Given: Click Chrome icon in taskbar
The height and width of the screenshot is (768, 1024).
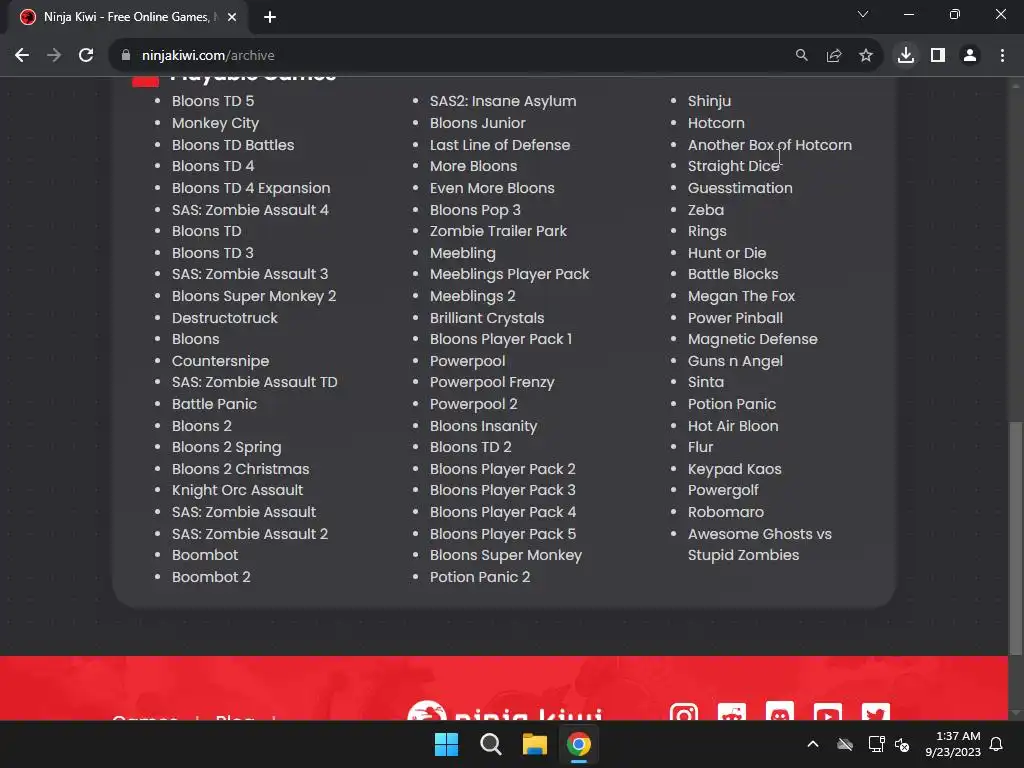Looking at the screenshot, I should coord(579,744).
